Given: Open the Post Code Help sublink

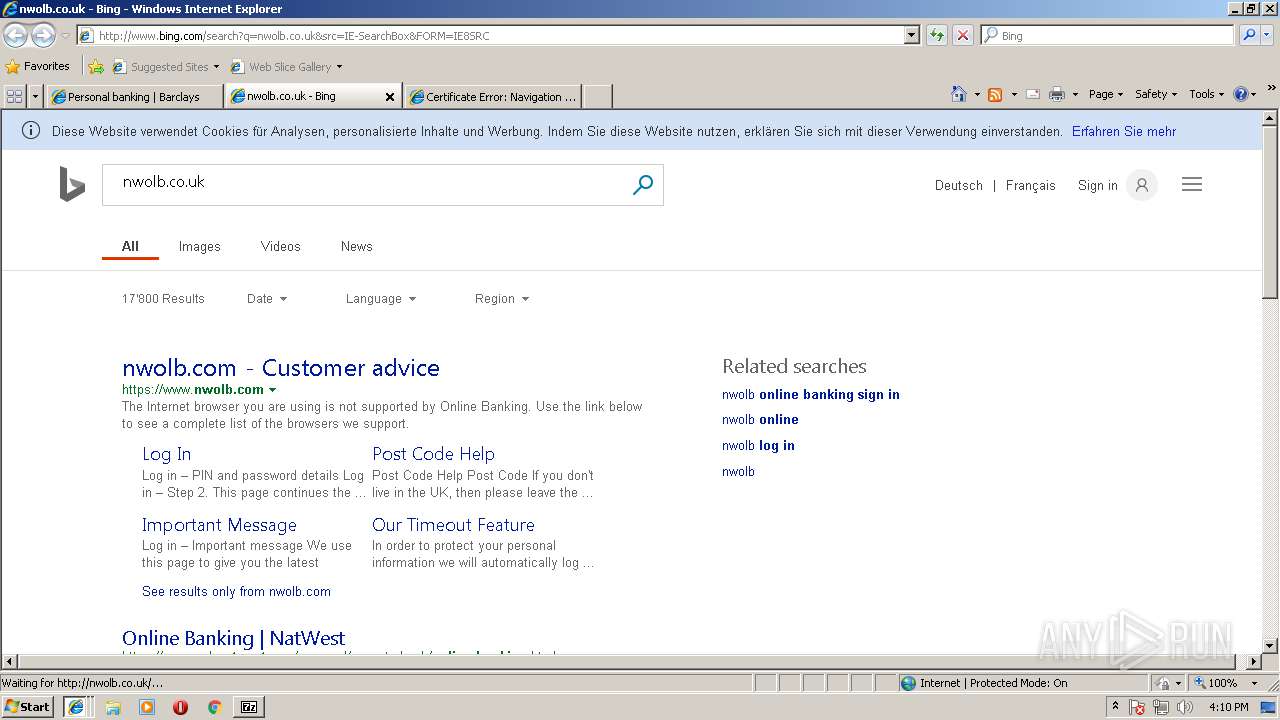Looking at the screenshot, I should pyautogui.click(x=433, y=454).
